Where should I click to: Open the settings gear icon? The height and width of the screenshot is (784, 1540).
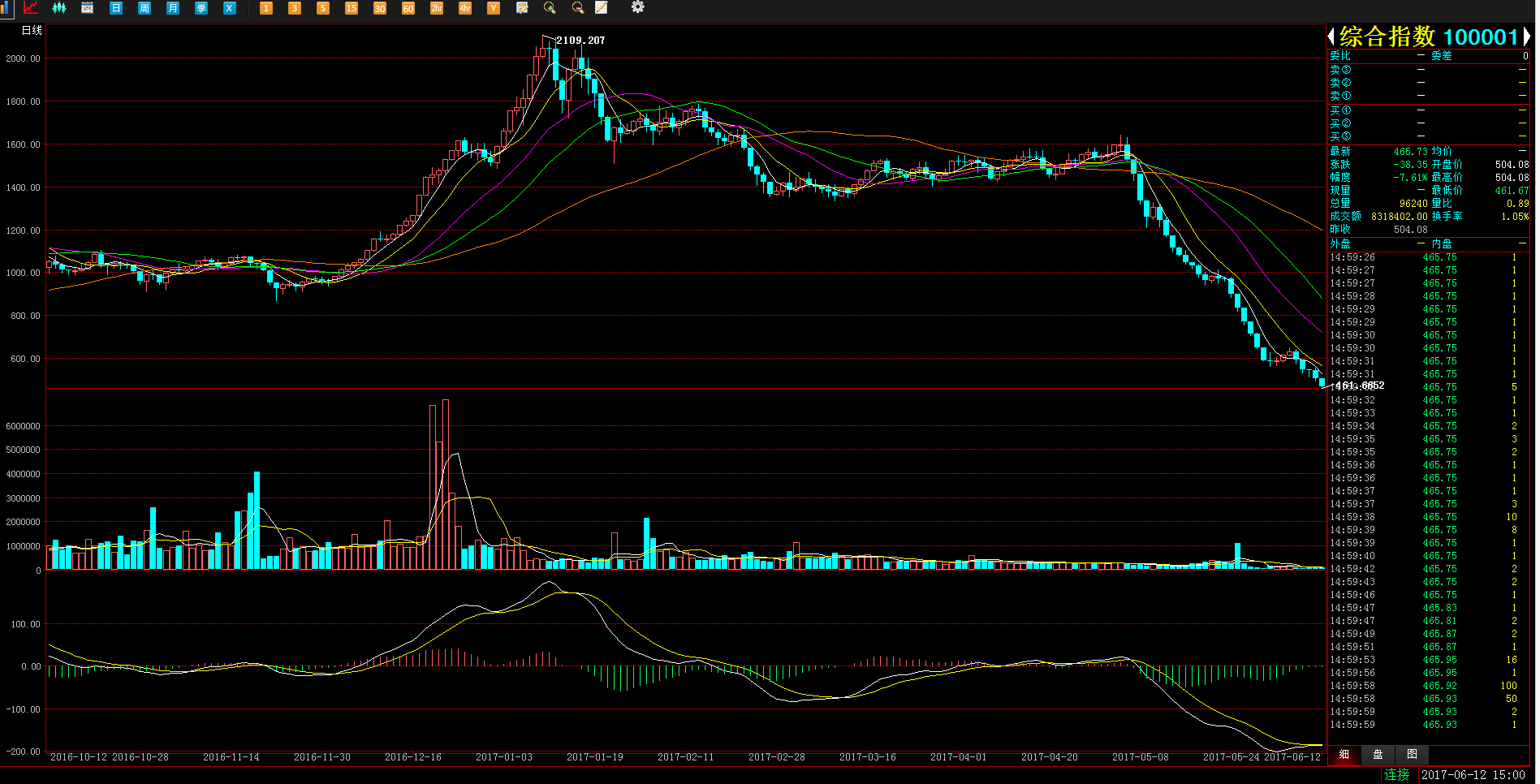[x=638, y=7]
